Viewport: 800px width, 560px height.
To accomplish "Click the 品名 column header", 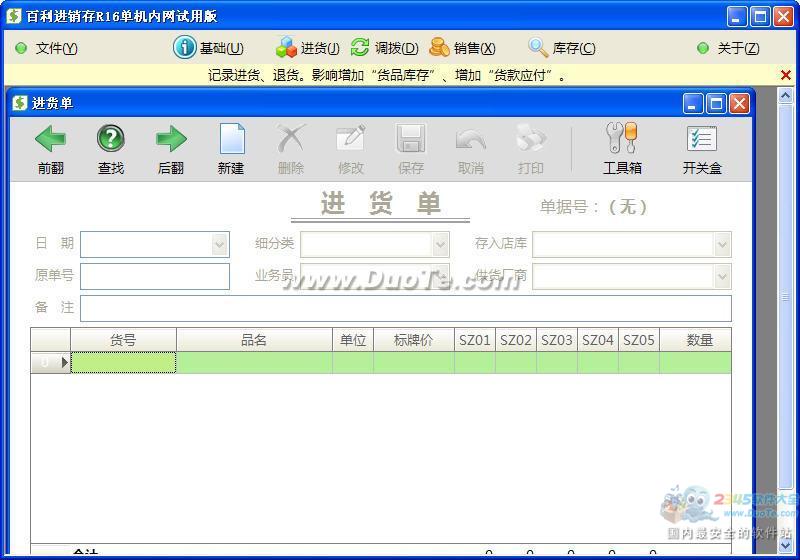I will (x=255, y=340).
